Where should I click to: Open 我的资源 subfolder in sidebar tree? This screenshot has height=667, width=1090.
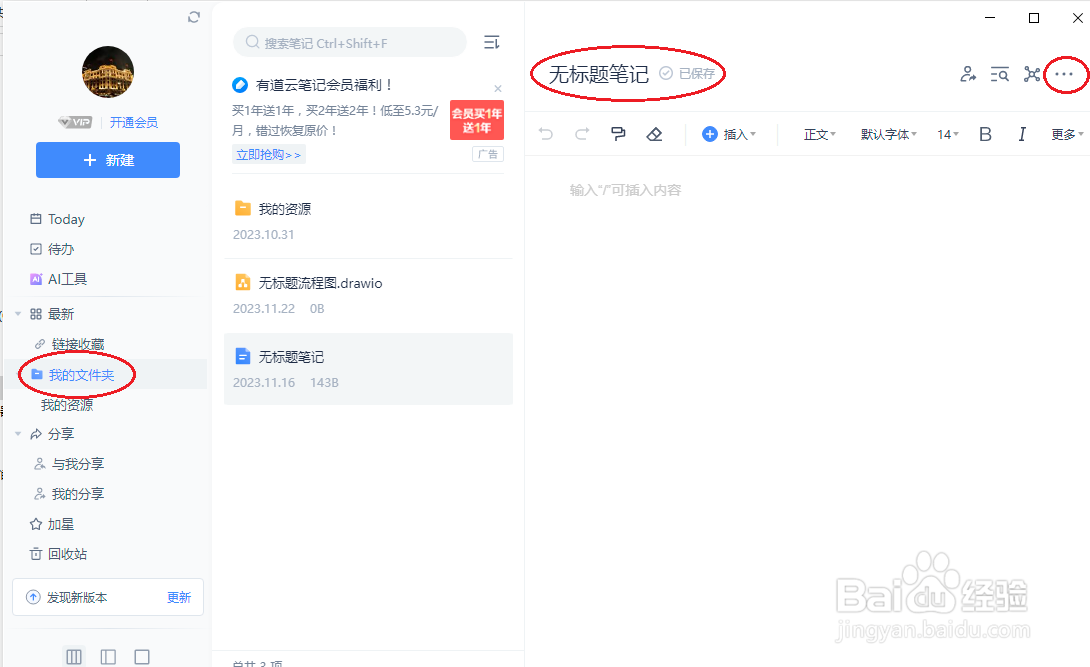[x=67, y=405]
